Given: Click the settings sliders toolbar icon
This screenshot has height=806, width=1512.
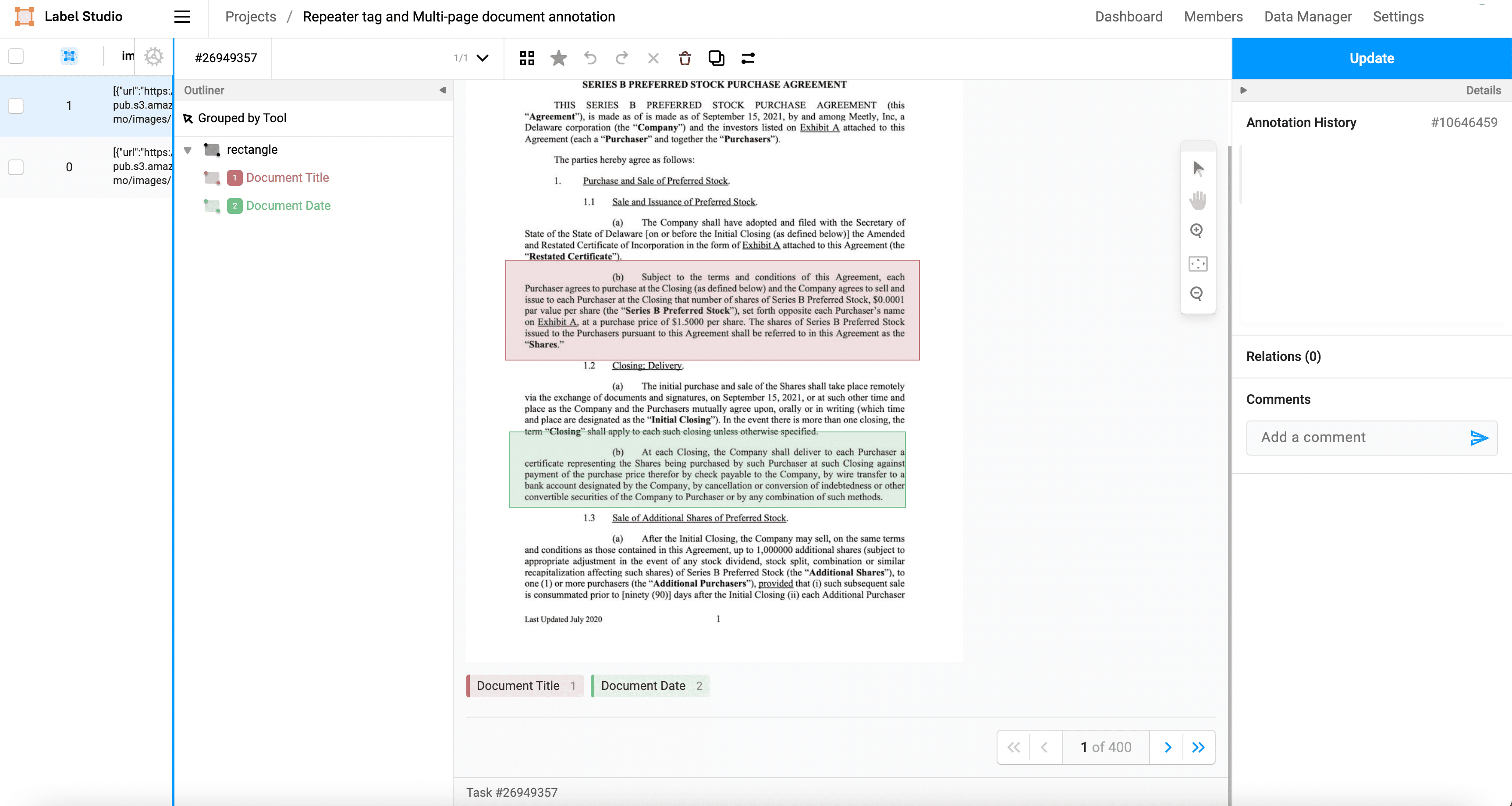Looking at the screenshot, I should [748, 58].
